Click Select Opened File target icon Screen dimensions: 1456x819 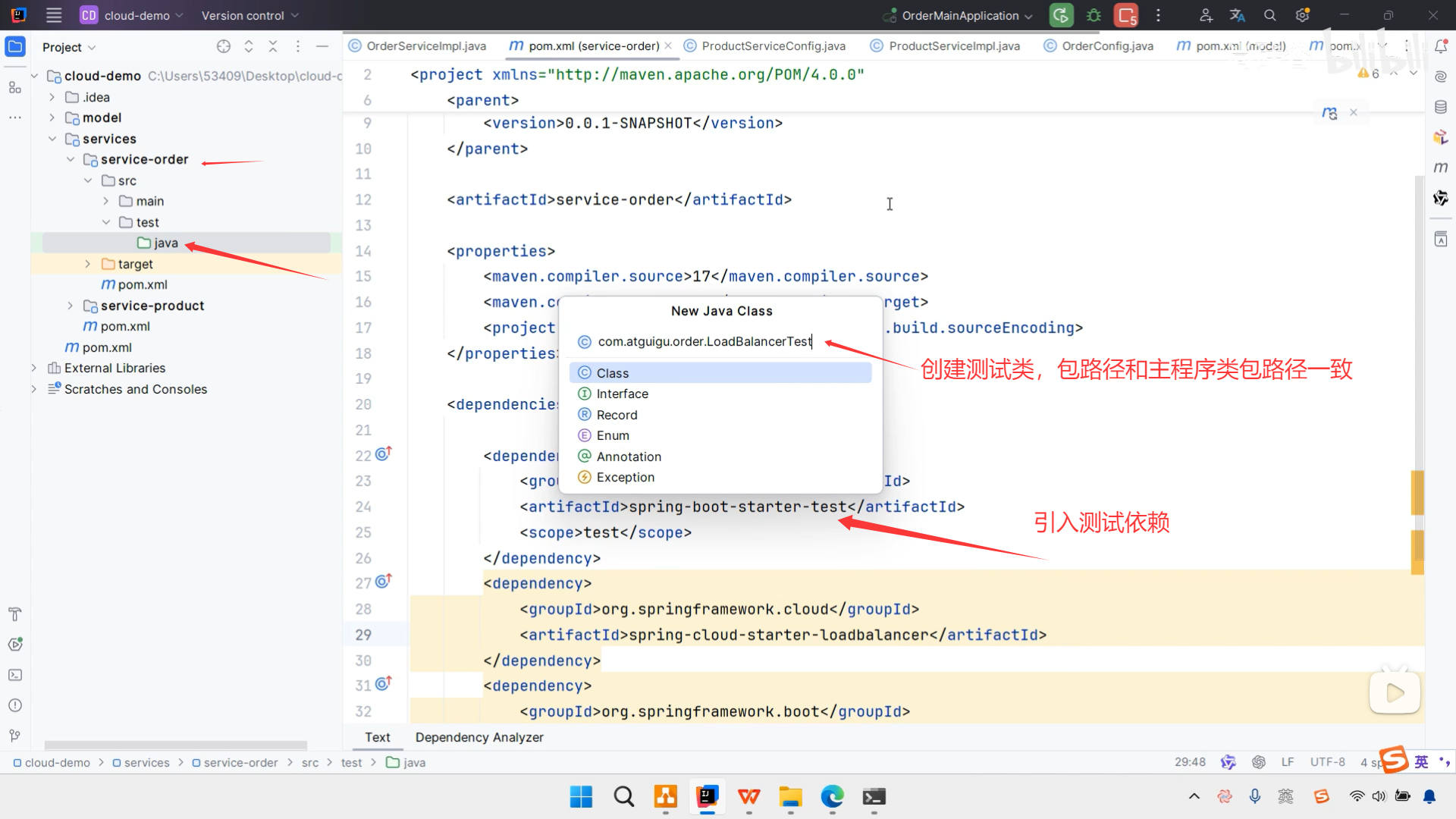tap(223, 47)
